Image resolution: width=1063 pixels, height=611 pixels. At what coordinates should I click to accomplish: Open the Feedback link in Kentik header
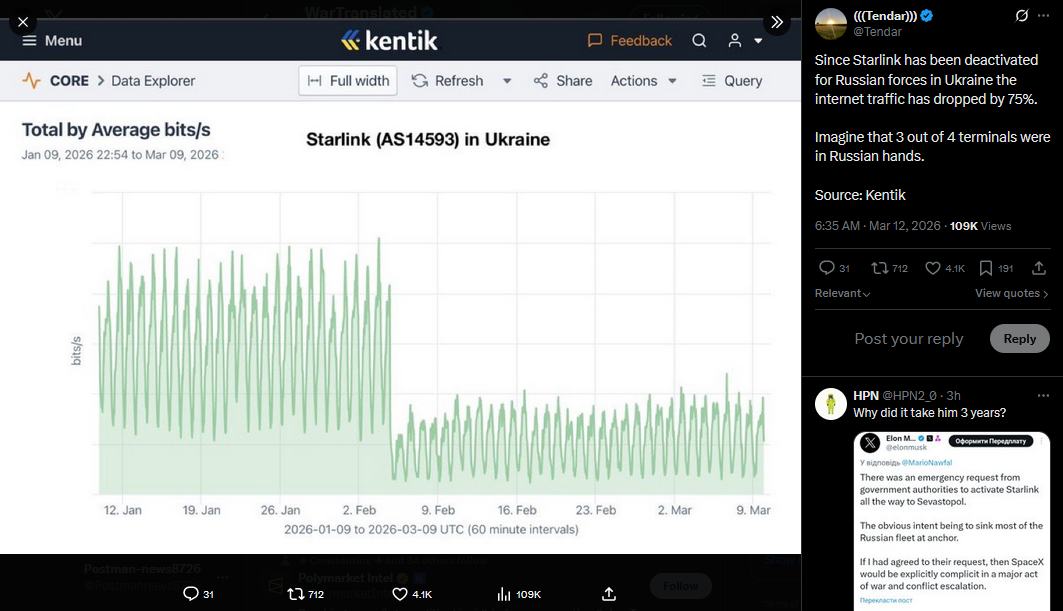[x=629, y=41]
